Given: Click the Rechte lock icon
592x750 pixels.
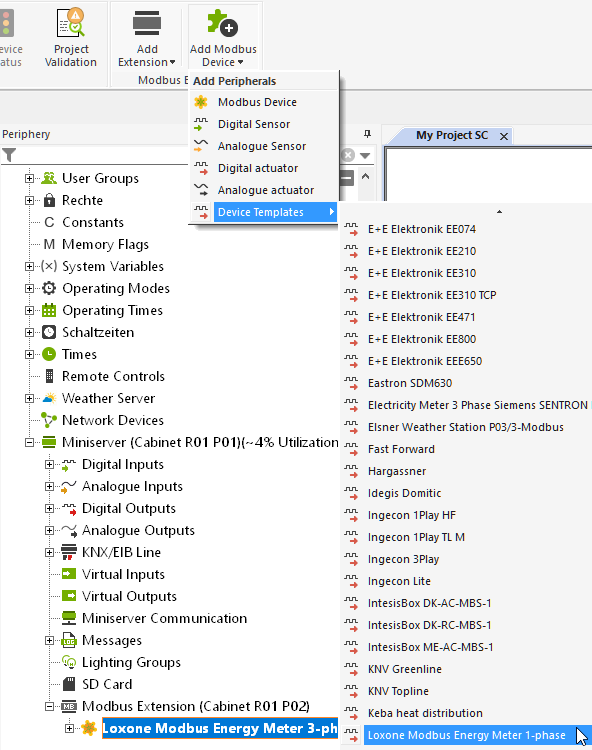Looking at the screenshot, I should click(49, 200).
